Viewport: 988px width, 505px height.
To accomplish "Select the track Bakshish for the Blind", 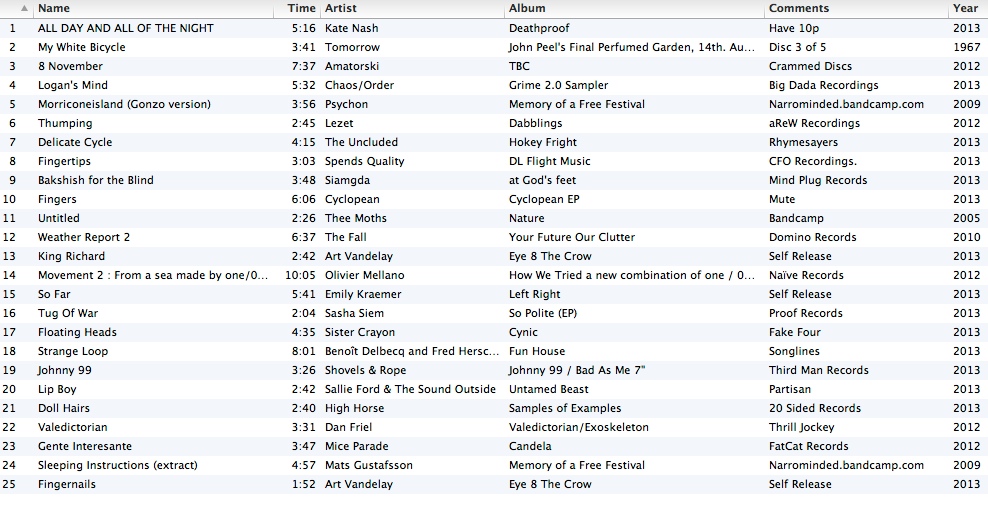I will [x=96, y=180].
